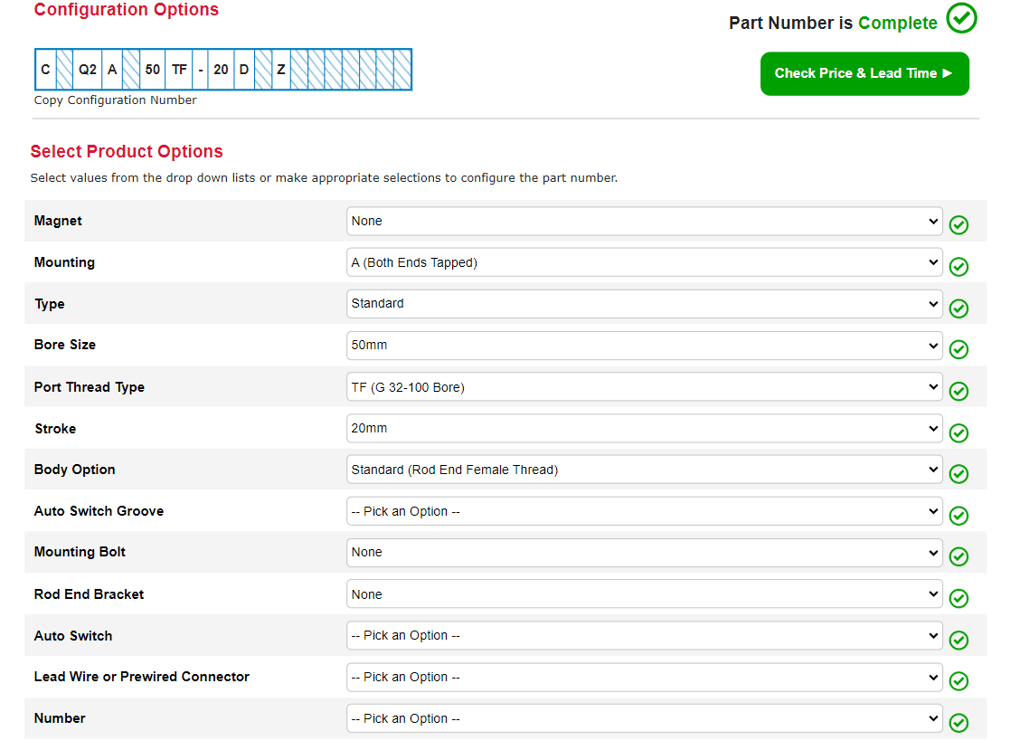Click the checkmark icon for Auto Switch Groove

point(958,516)
